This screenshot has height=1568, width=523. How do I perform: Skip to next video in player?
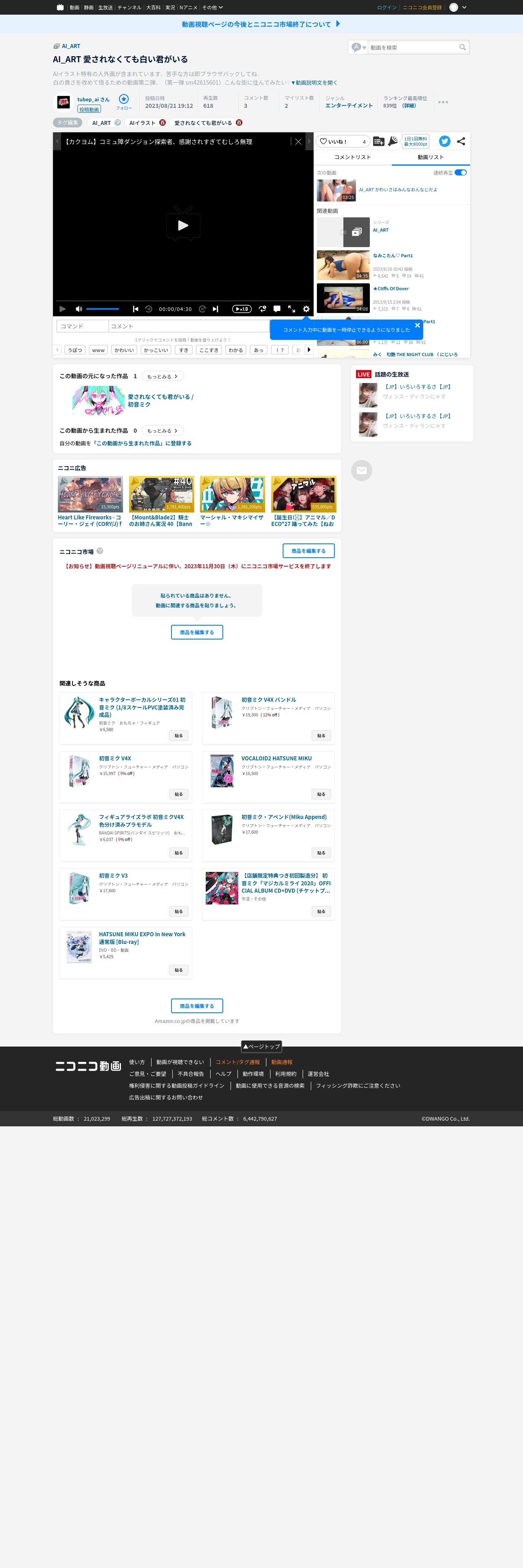pos(215,309)
